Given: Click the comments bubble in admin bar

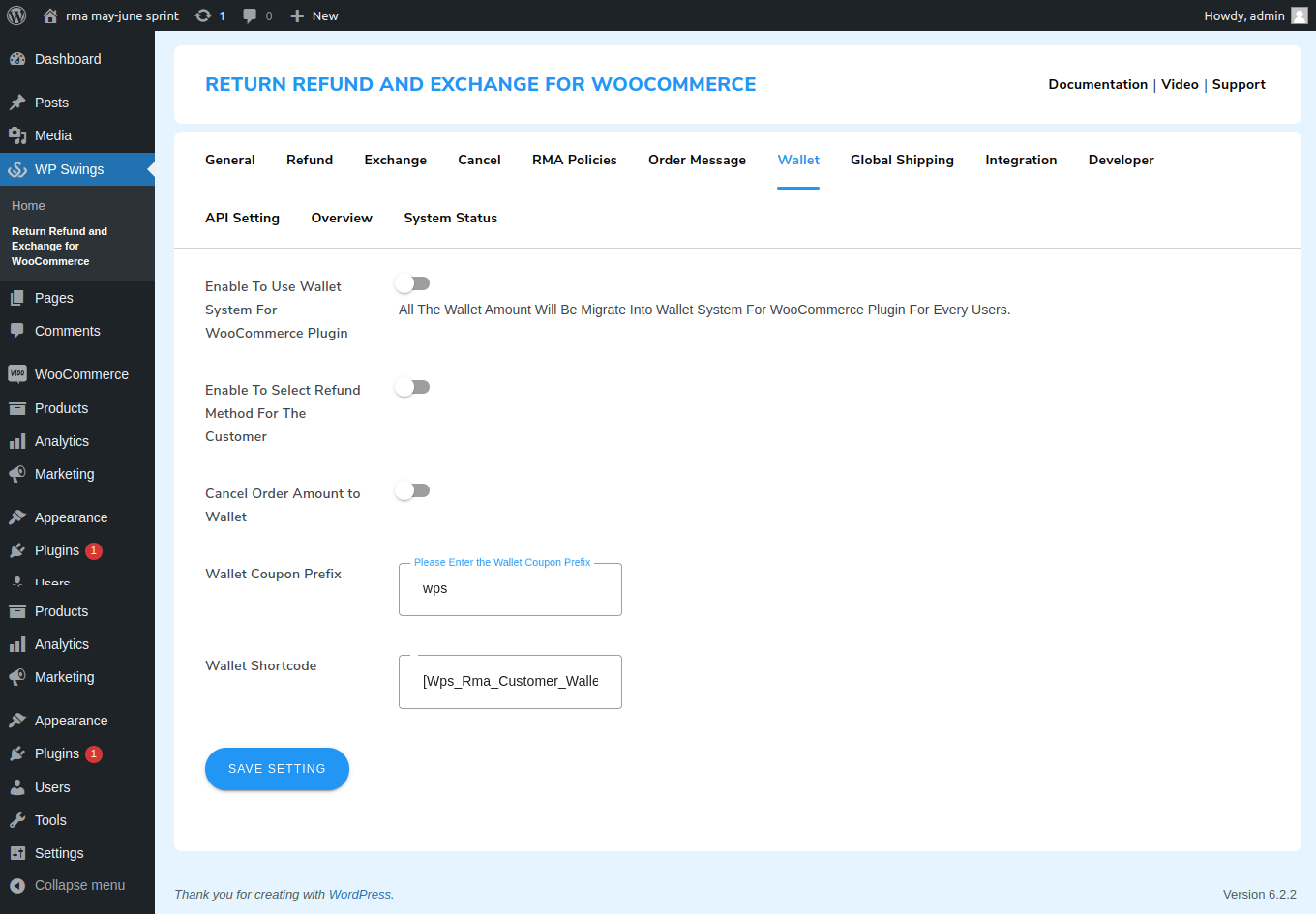Looking at the screenshot, I should (250, 15).
